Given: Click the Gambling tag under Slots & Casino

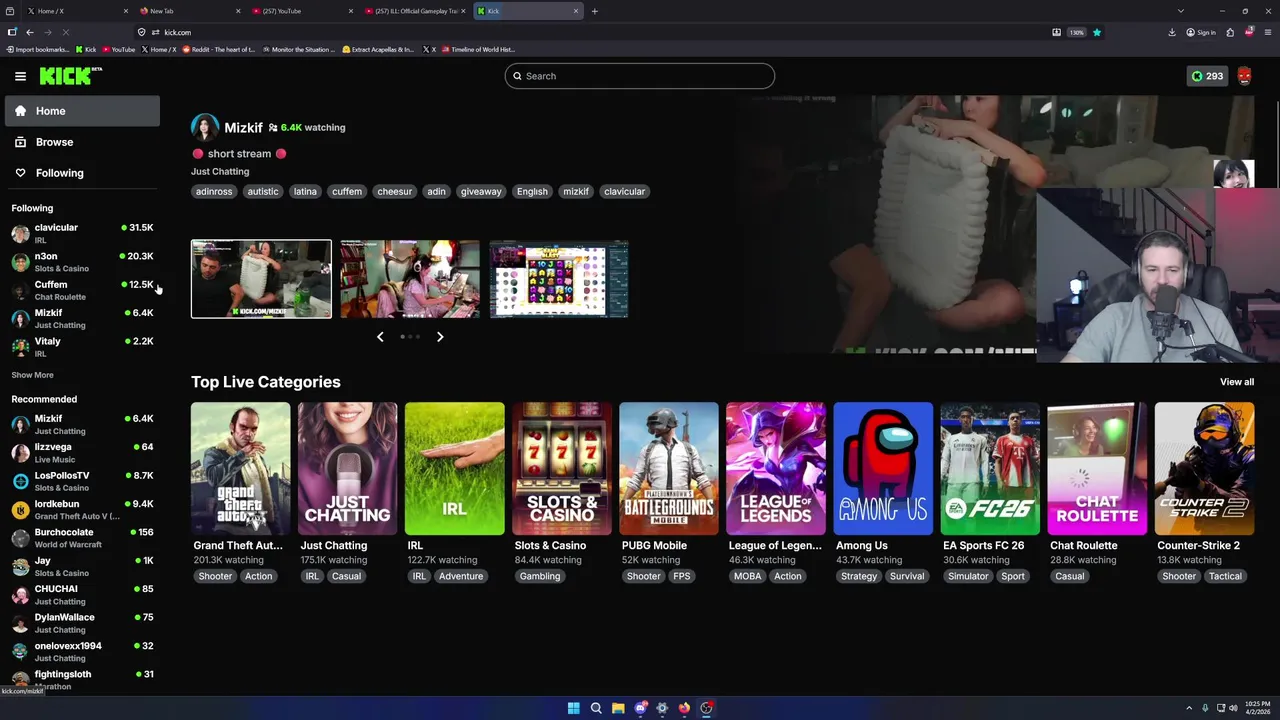Looking at the screenshot, I should coord(540,576).
